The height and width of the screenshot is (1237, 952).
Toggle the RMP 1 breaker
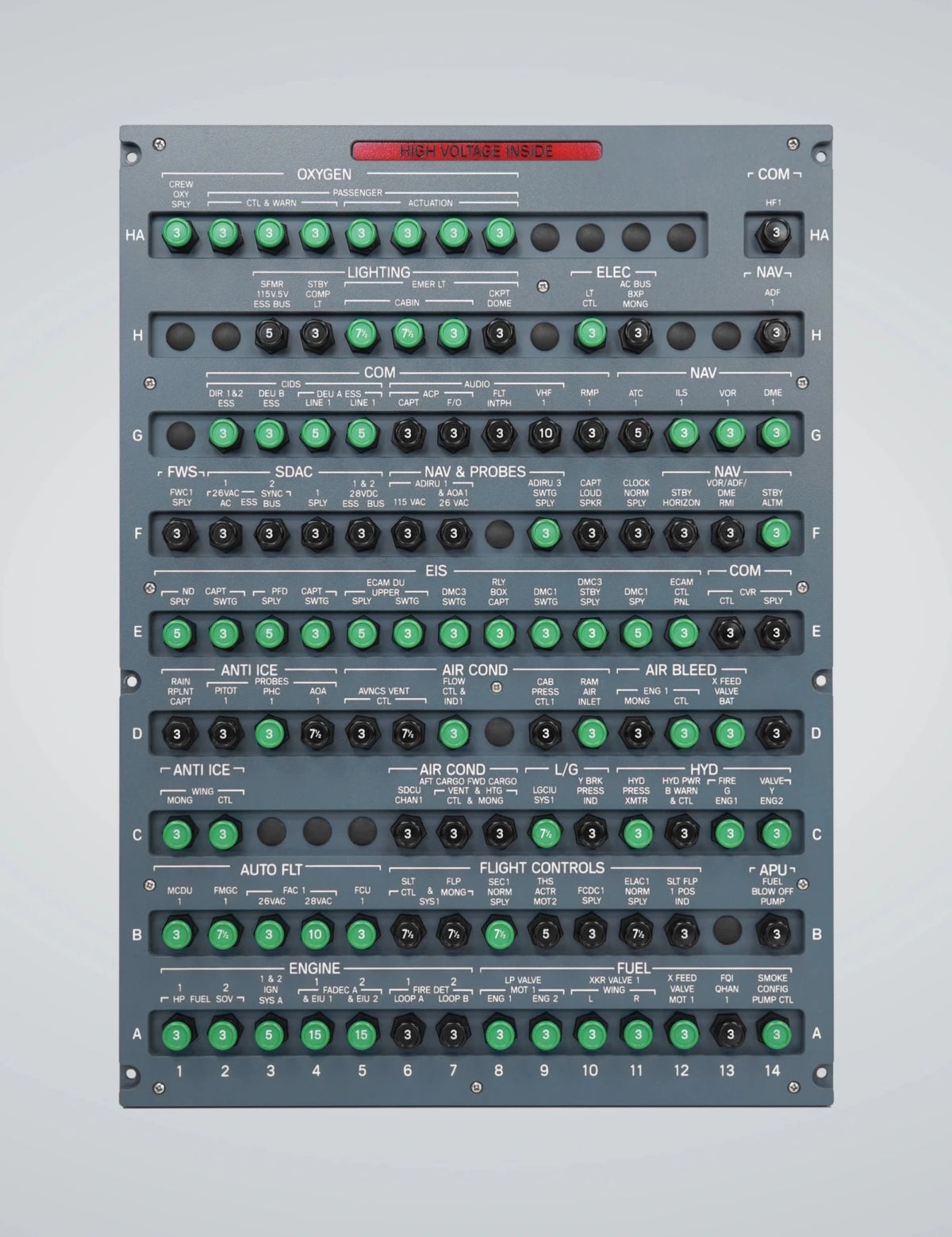591,433
